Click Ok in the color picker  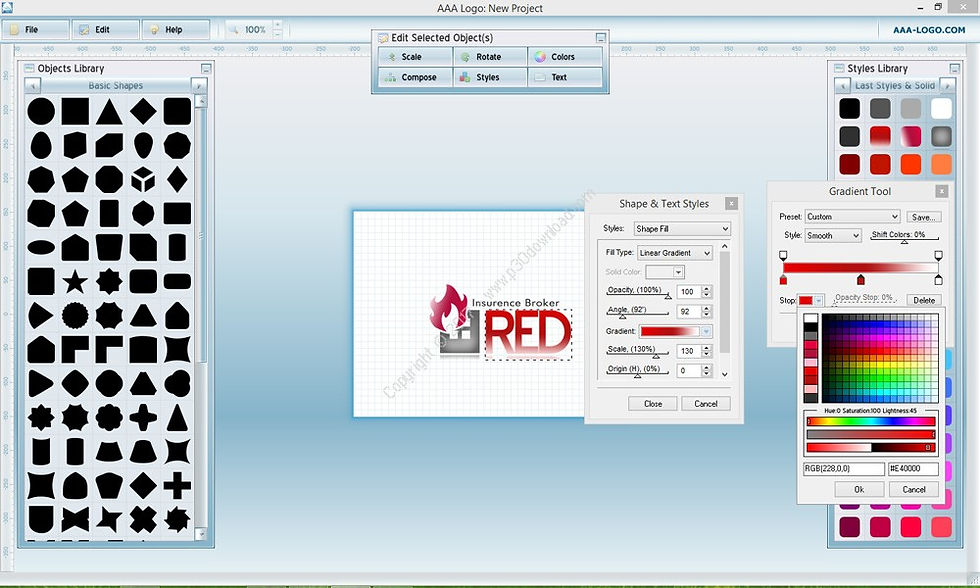pos(859,489)
